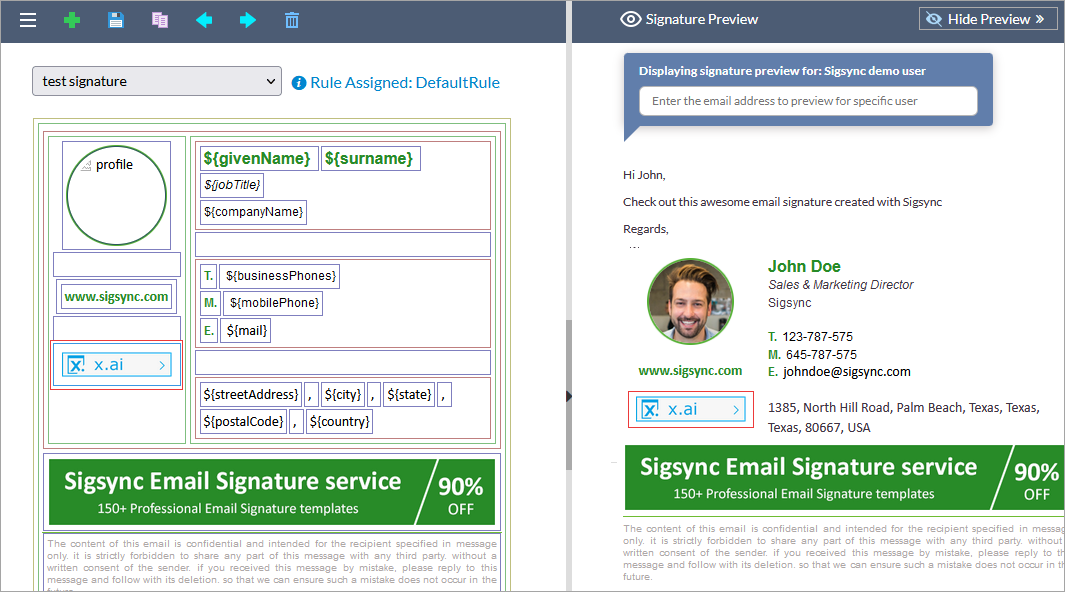This screenshot has width=1065, height=592.
Task: Select the ${mobilePhone} placeholder field
Action: click(x=273, y=303)
